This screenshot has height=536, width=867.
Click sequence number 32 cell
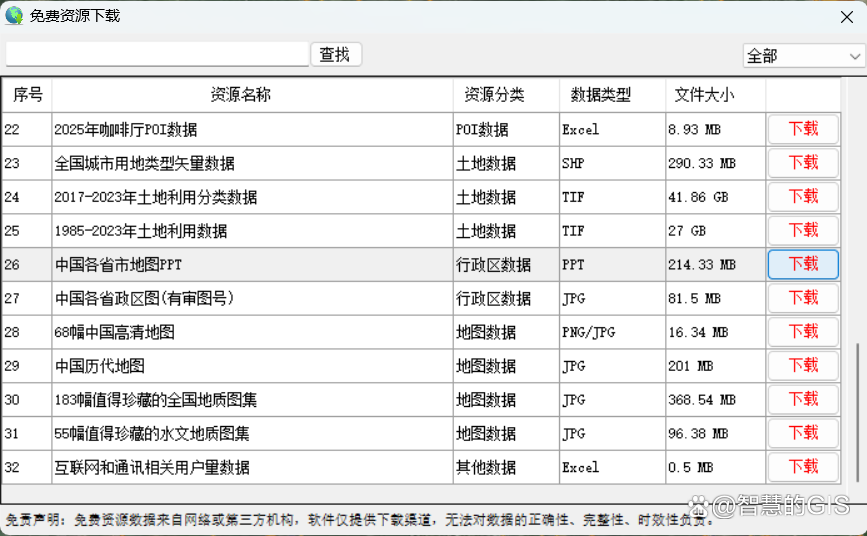point(27,467)
